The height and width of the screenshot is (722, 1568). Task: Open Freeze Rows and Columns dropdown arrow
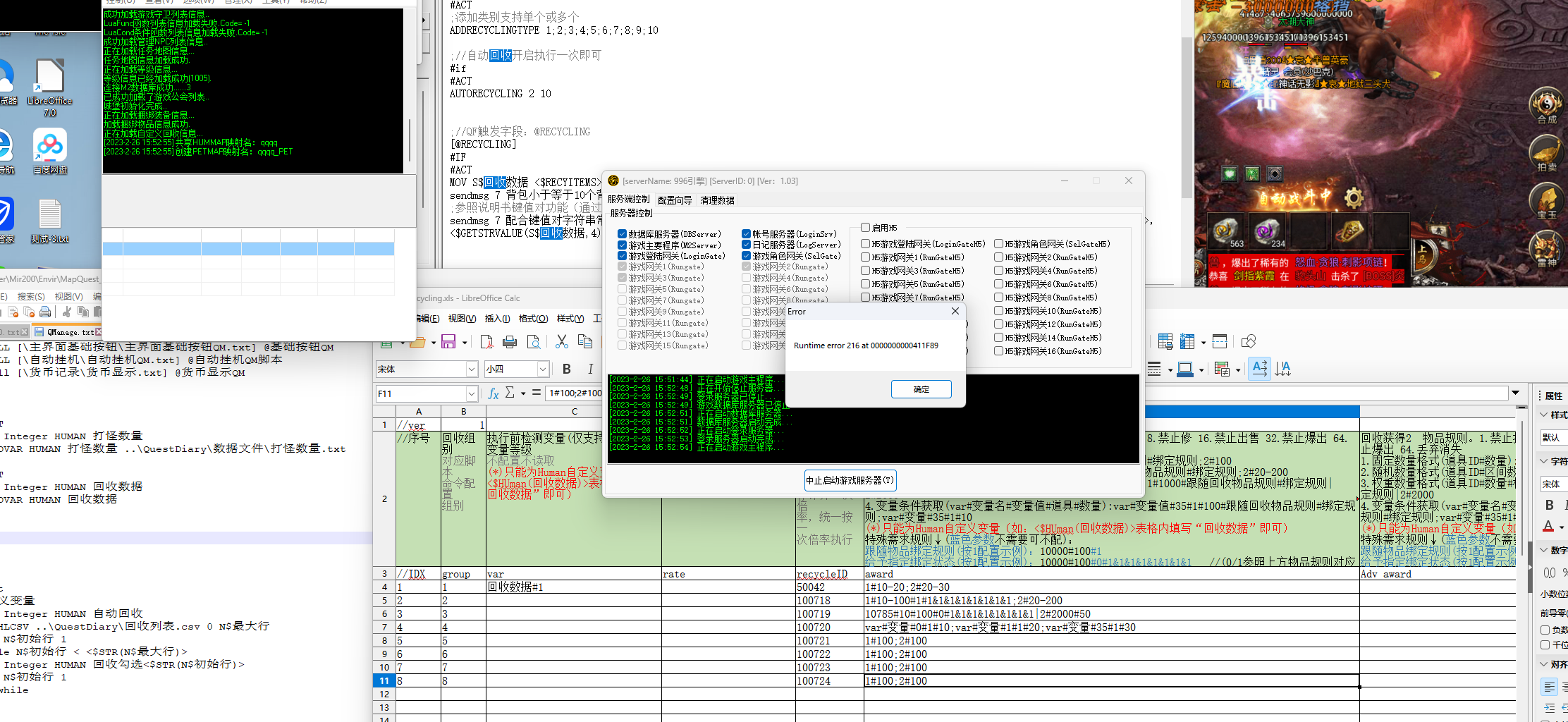tap(1203, 343)
